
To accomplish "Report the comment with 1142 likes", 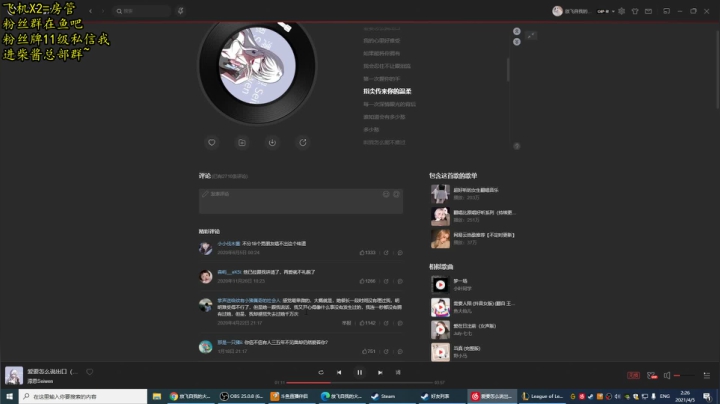I will click(x=346, y=323).
